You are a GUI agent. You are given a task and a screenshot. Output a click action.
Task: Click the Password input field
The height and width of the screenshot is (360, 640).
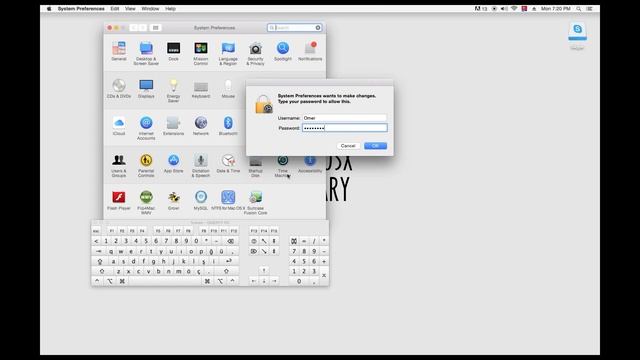pyautogui.click(x=344, y=128)
